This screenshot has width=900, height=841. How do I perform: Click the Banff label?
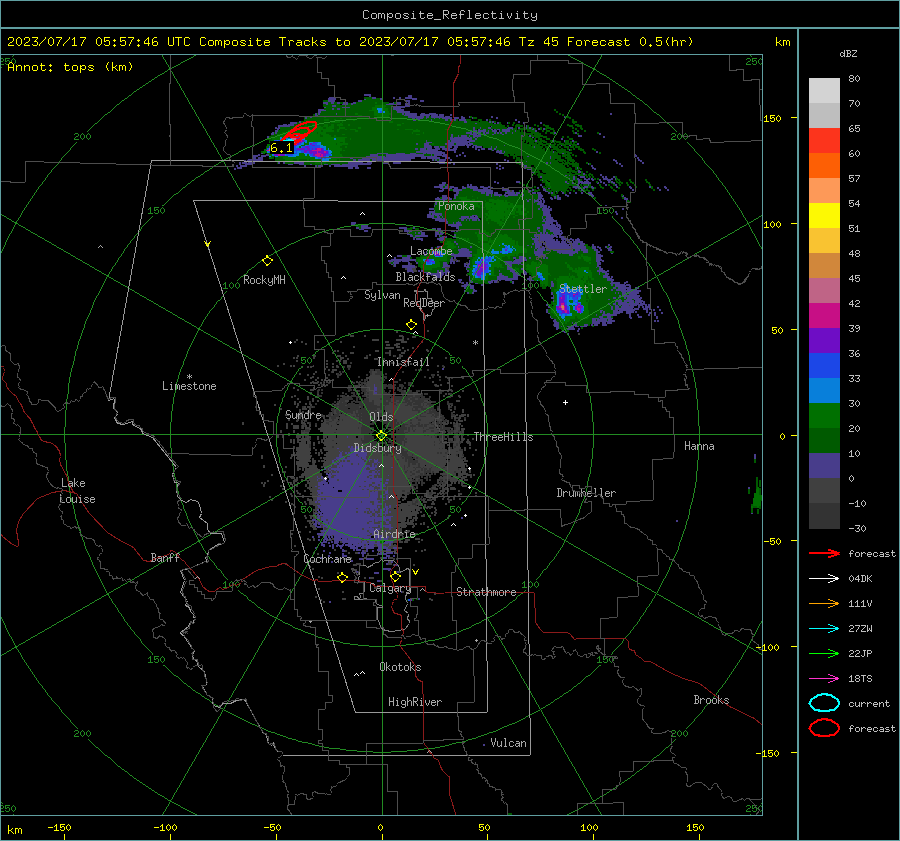(x=165, y=557)
